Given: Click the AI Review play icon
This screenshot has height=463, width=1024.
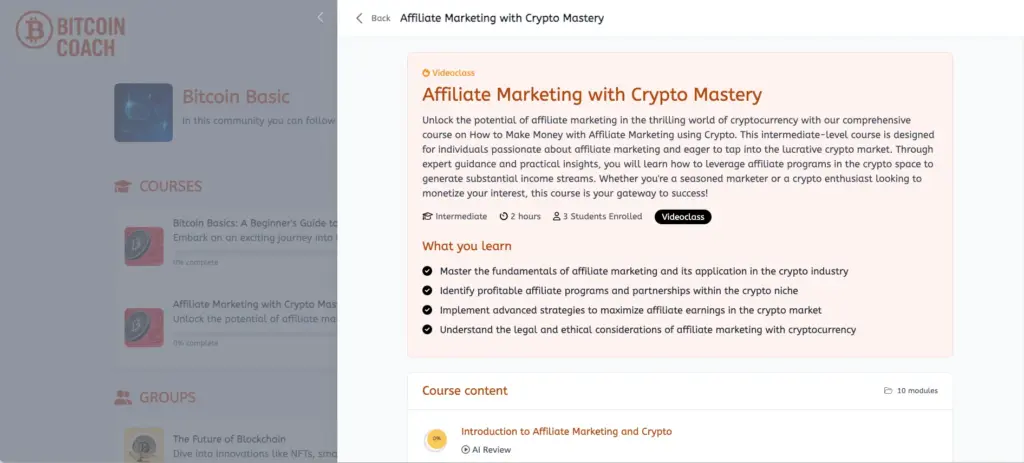Looking at the screenshot, I should coord(465,449).
